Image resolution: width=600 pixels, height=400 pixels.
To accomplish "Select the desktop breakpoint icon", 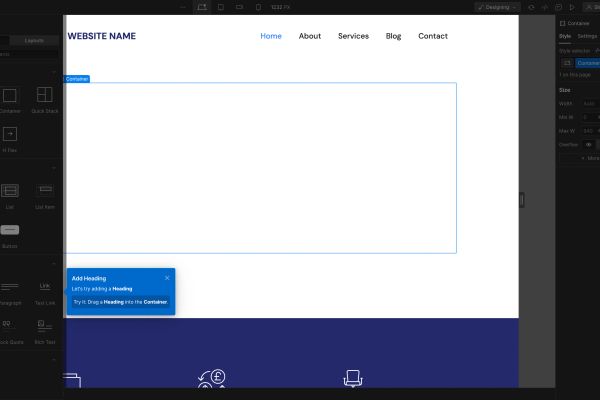I will click(x=202, y=7).
